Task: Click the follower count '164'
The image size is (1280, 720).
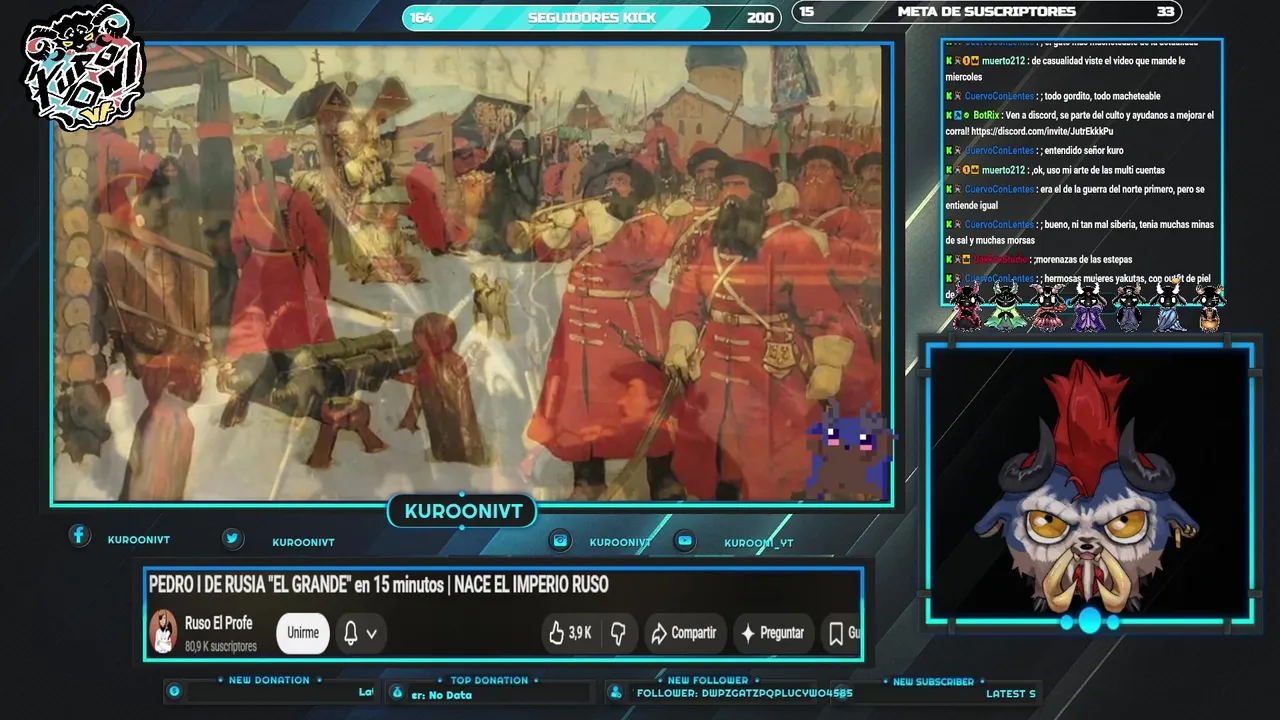Action: 421,18
